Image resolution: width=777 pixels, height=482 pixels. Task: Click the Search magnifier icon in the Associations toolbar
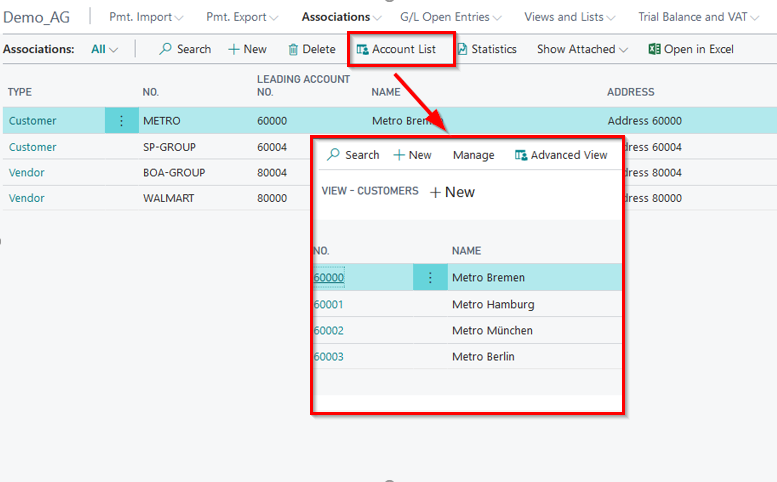pyautogui.click(x=166, y=49)
